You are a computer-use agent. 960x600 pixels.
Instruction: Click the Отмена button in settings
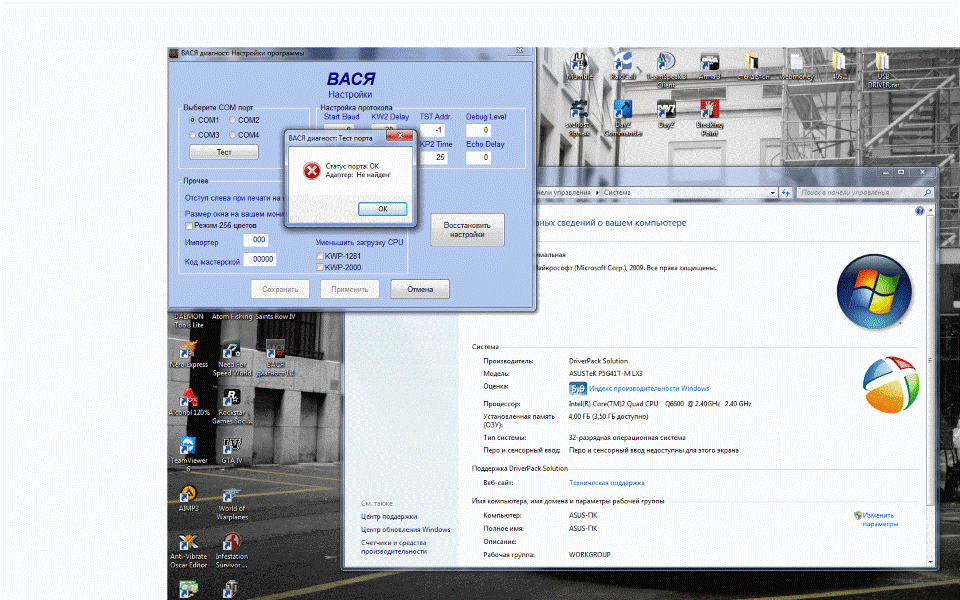pos(420,290)
